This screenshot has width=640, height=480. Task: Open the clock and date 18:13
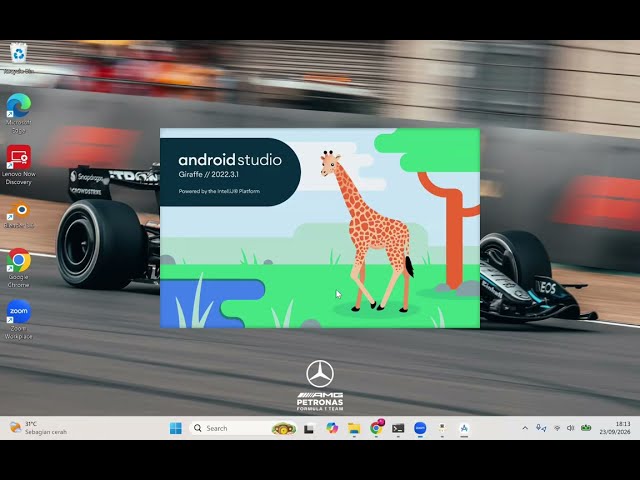point(615,428)
